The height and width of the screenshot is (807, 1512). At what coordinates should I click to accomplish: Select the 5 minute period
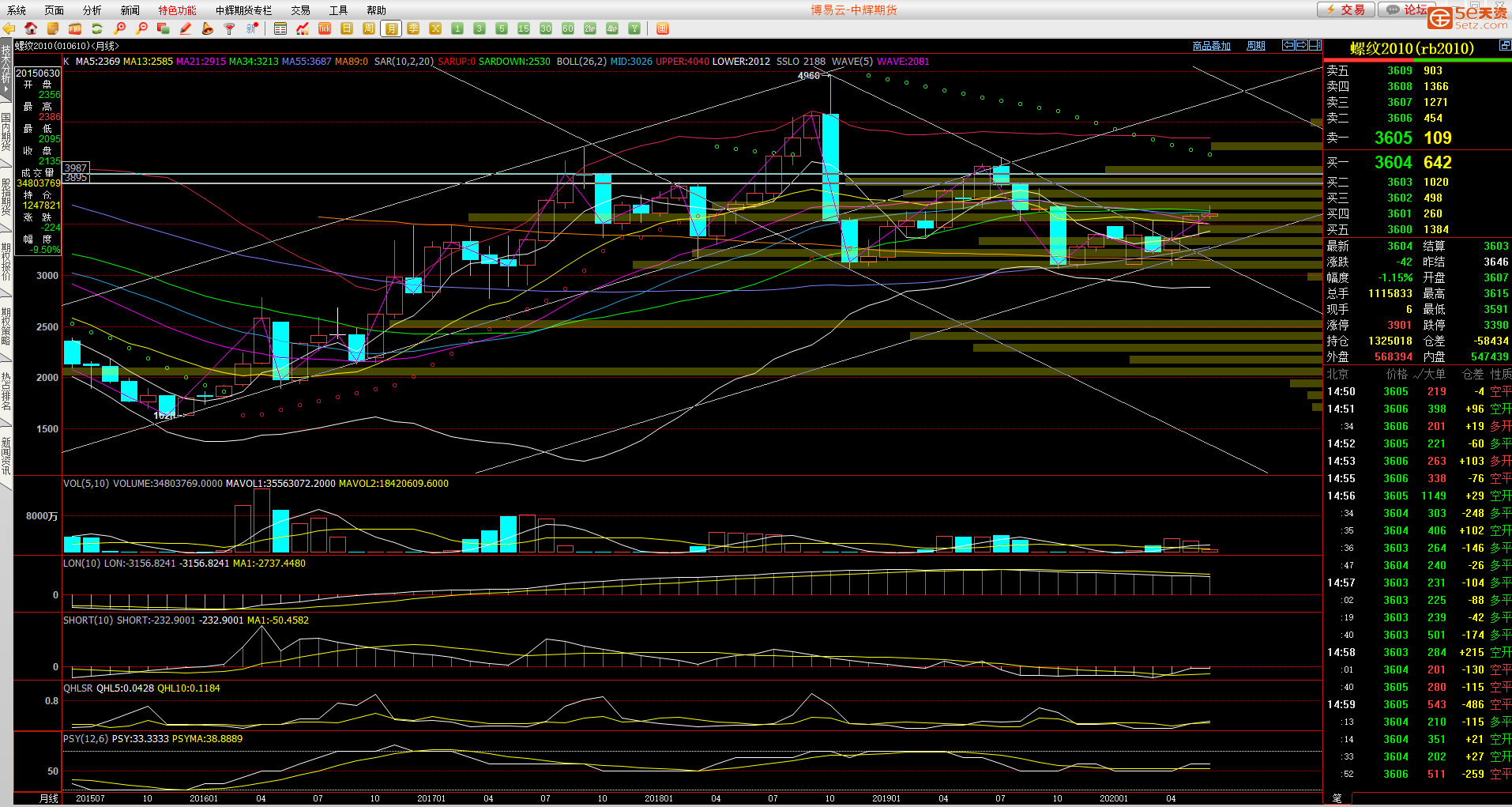point(502,28)
